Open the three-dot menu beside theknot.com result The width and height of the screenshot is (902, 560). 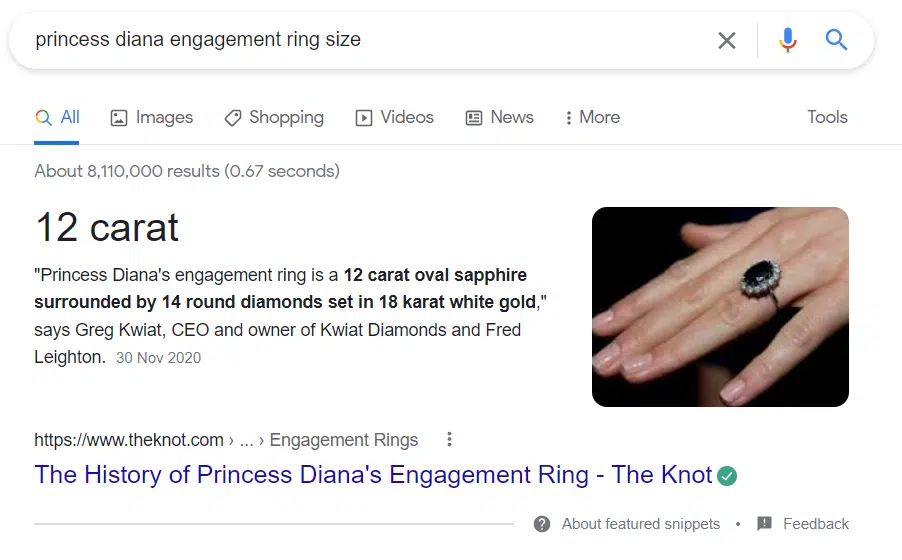[x=450, y=439]
